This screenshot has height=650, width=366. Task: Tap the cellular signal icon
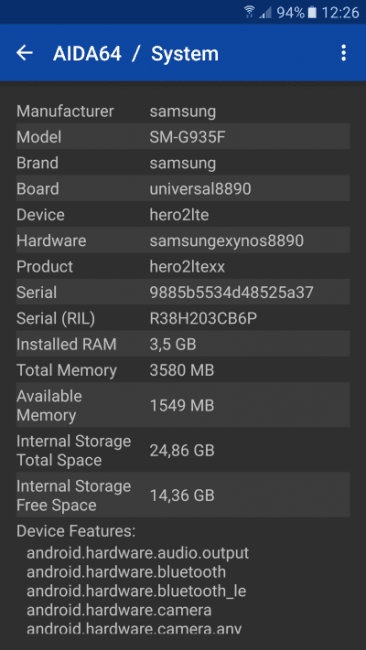click(x=265, y=12)
